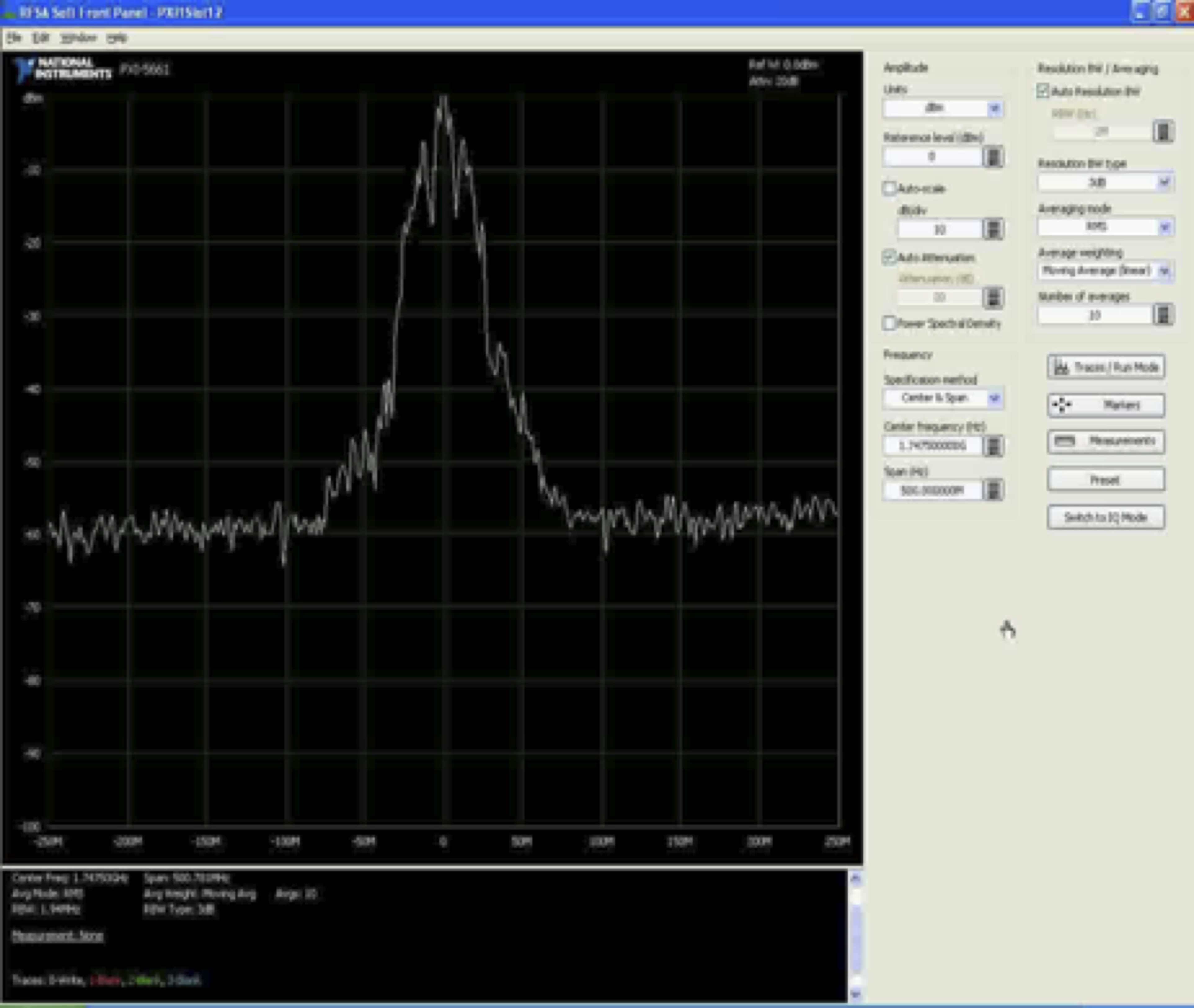
Task: Open the Measurements panel
Action: [x=1106, y=441]
